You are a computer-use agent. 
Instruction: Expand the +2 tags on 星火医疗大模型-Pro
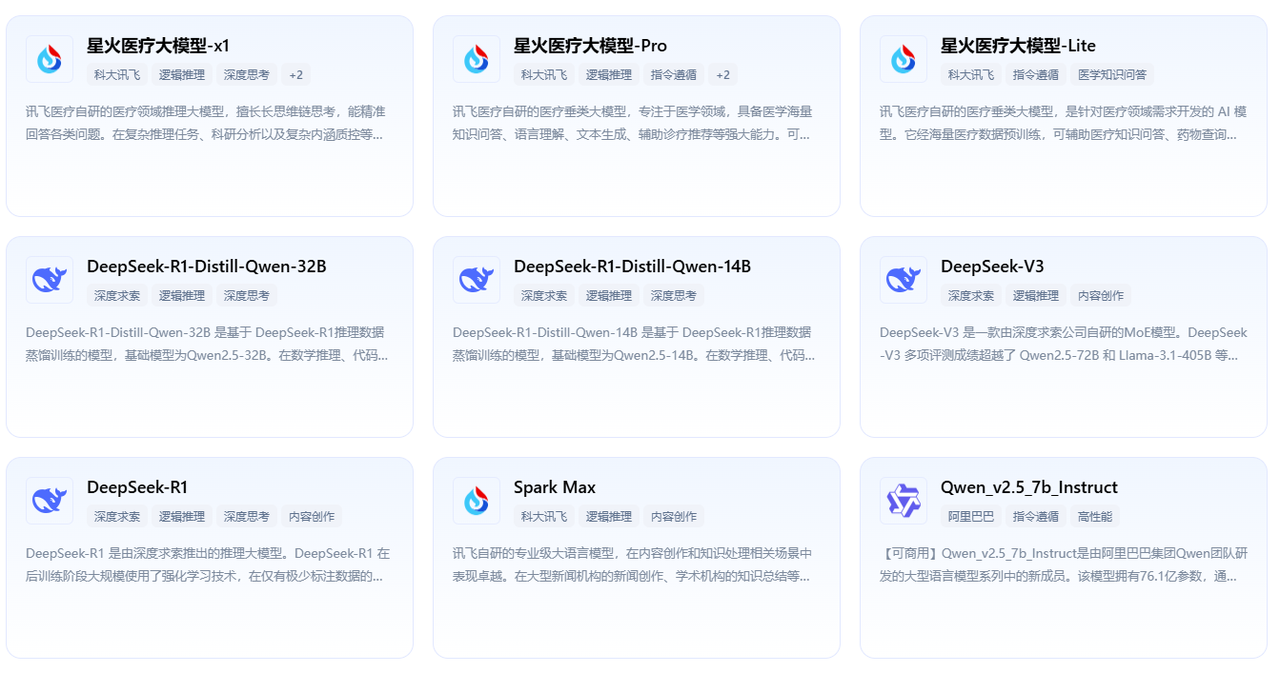[x=723, y=75]
